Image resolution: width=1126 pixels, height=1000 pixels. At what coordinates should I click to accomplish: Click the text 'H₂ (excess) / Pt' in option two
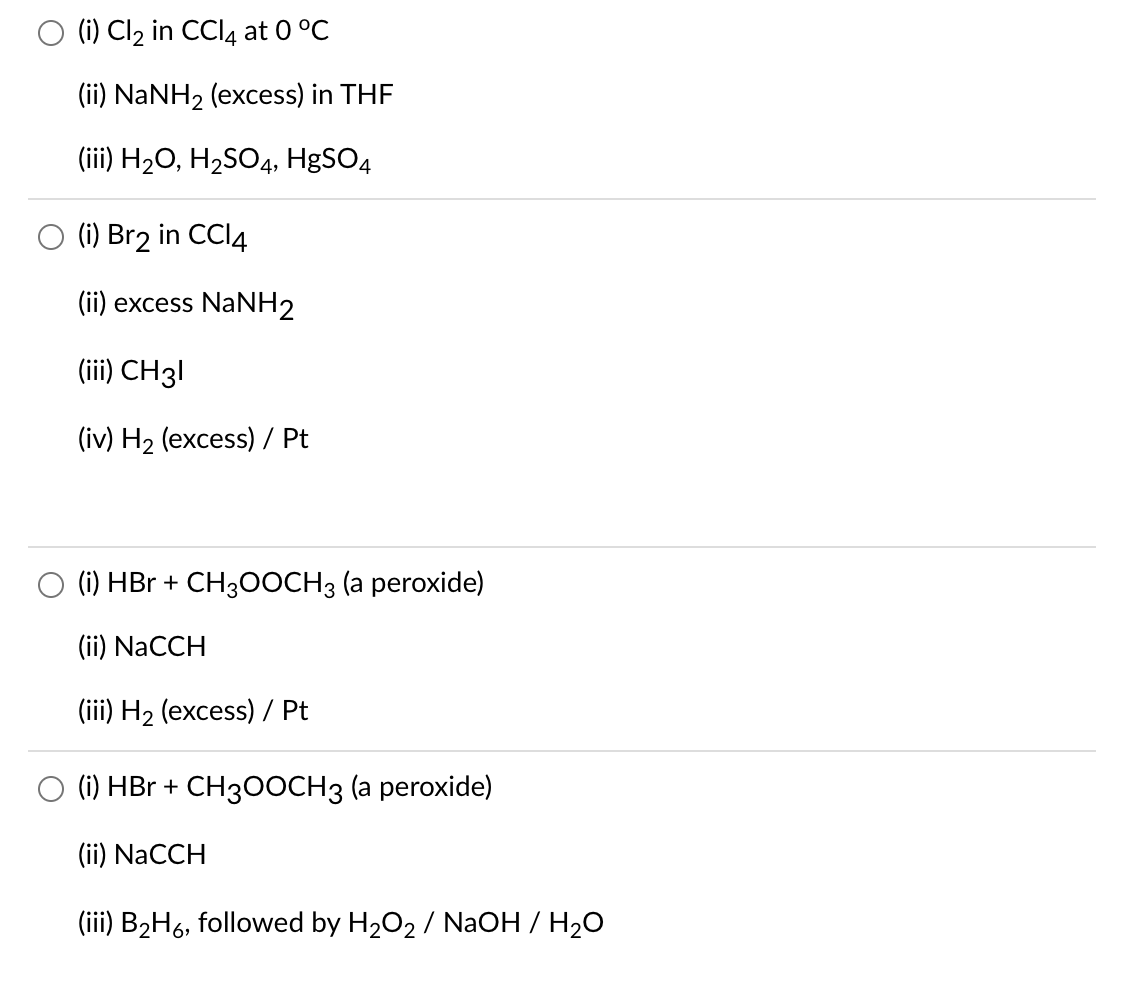pos(193,438)
